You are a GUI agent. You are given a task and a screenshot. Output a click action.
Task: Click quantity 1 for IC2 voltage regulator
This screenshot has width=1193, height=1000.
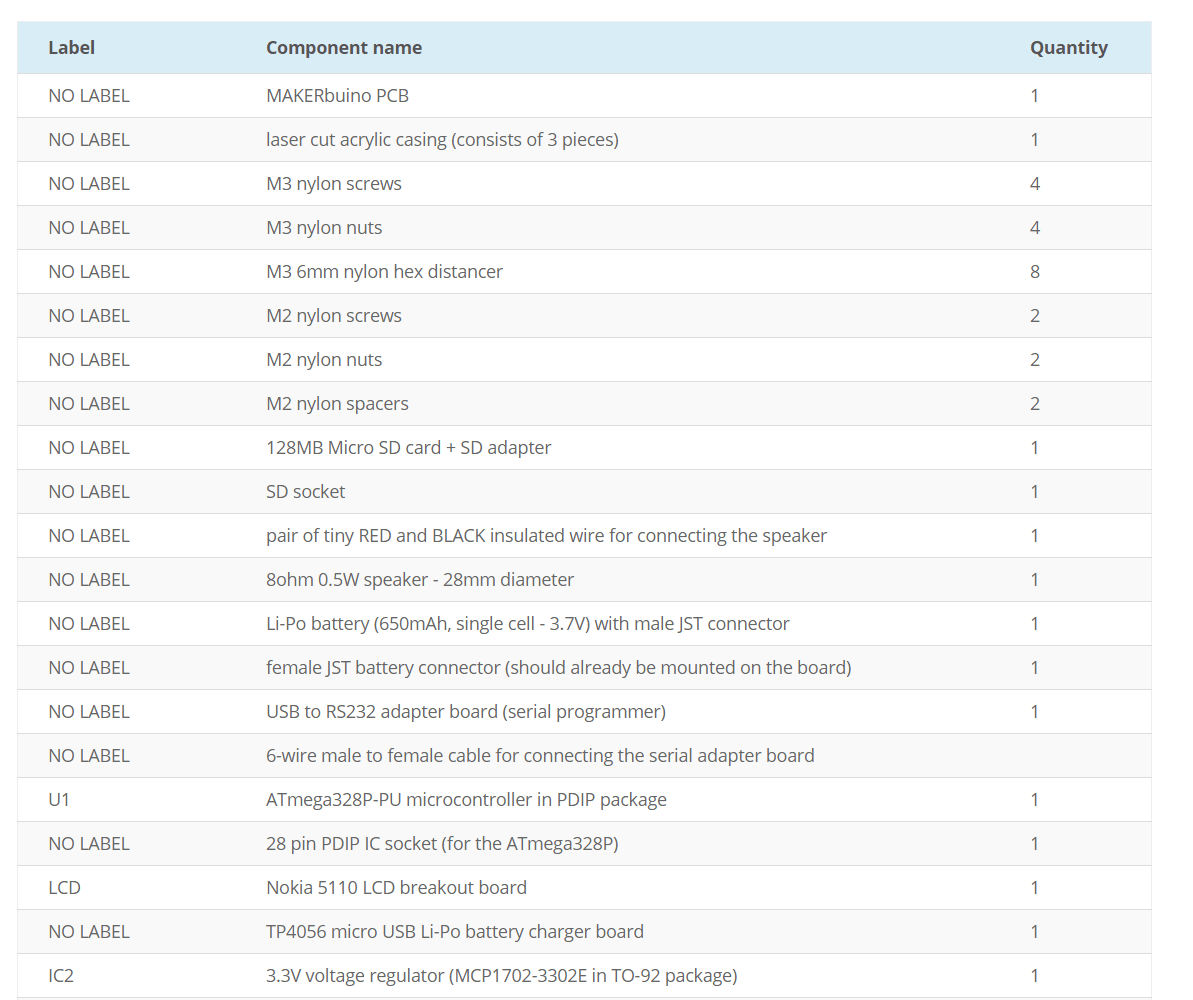(x=1034, y=976)
